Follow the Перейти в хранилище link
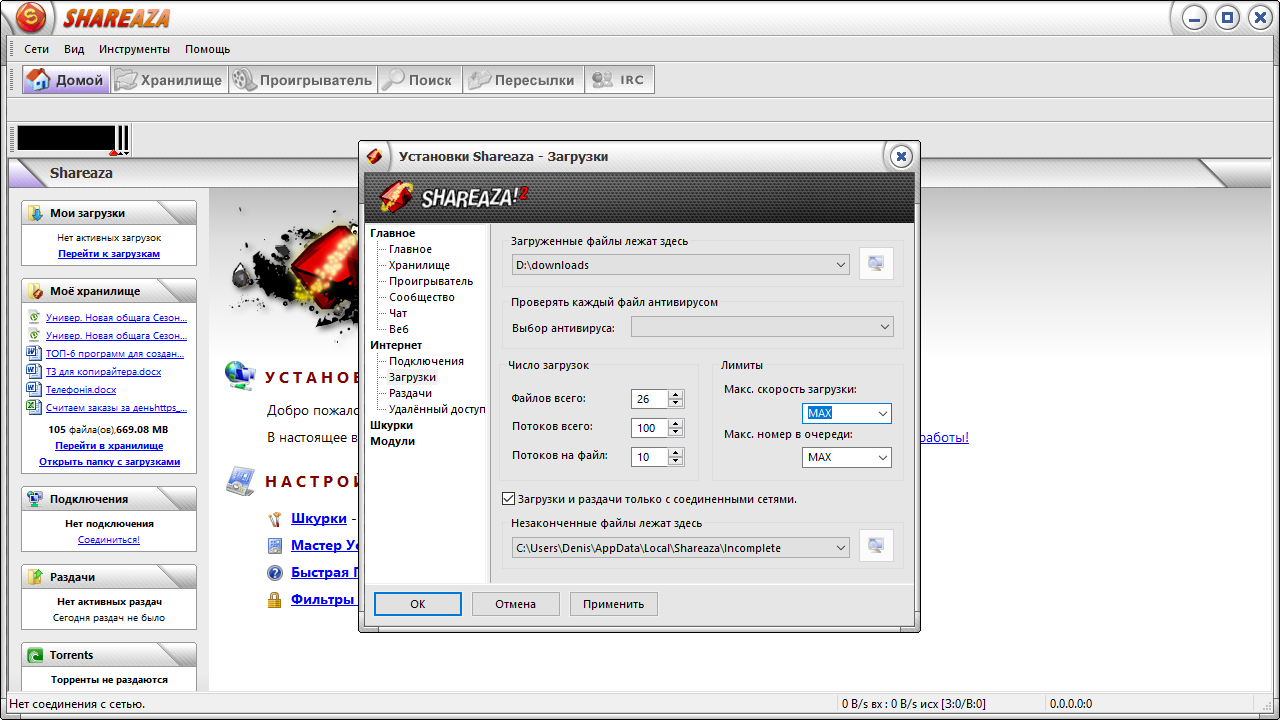The height and width of the screenshot is (720, 1280). coord(109,445)
